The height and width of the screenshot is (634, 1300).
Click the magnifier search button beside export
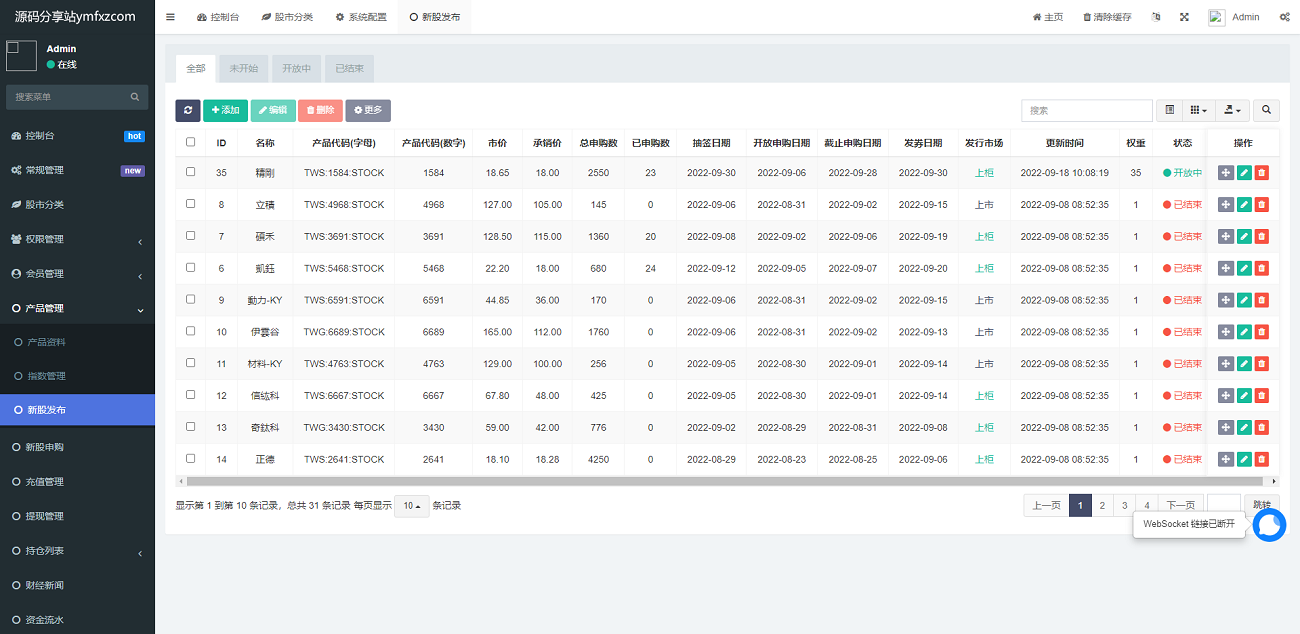[x=1266, y=110]
